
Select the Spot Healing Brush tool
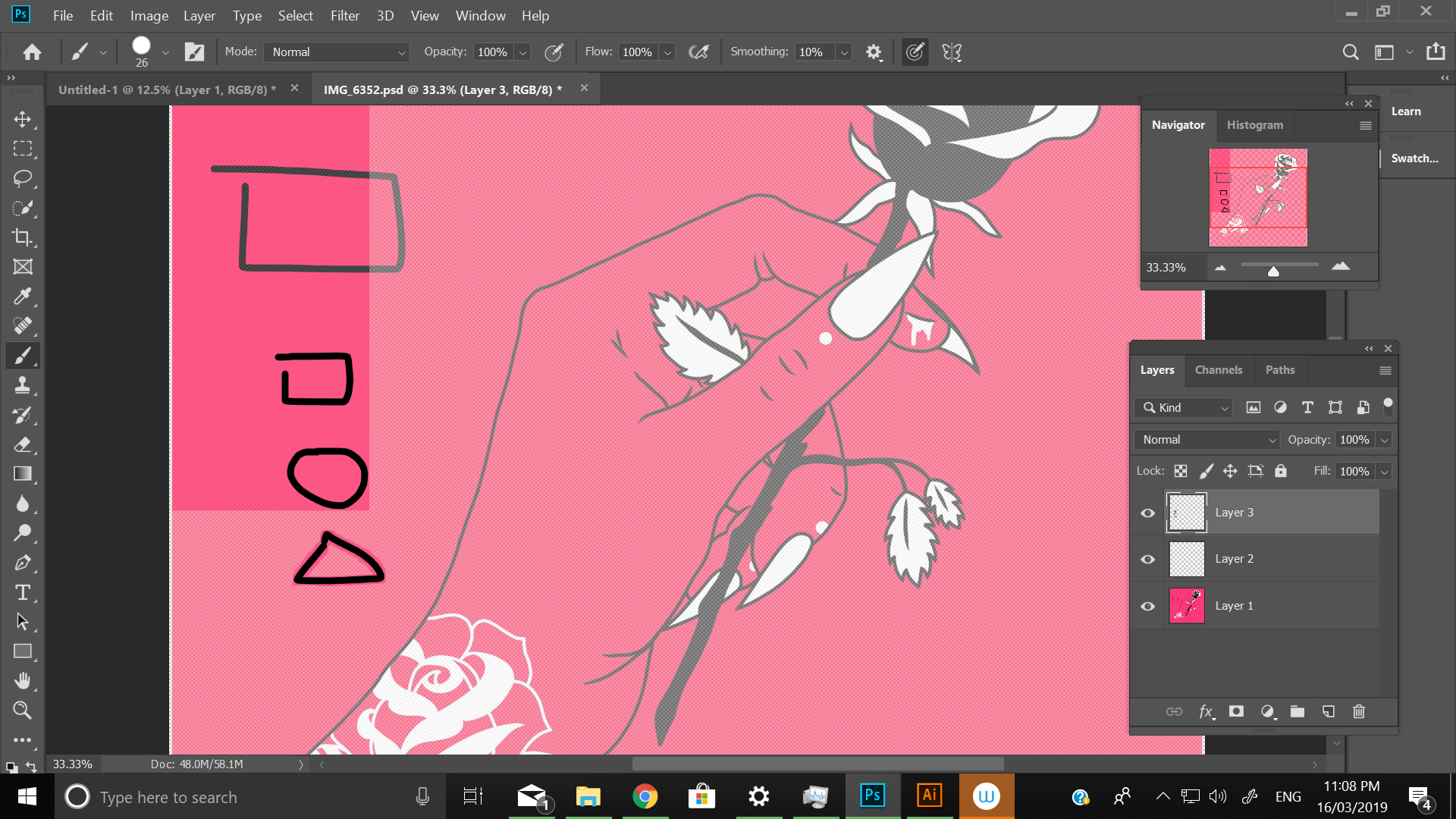coord(23,326)
